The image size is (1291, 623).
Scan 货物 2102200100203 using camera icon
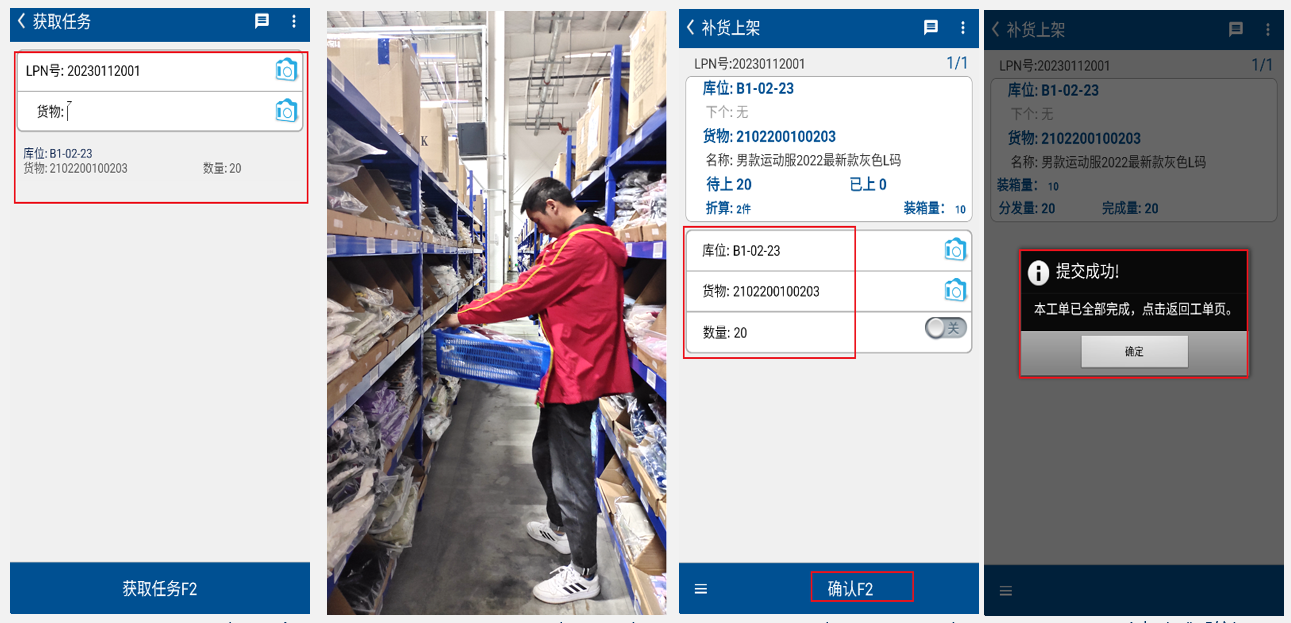point(955,291)
